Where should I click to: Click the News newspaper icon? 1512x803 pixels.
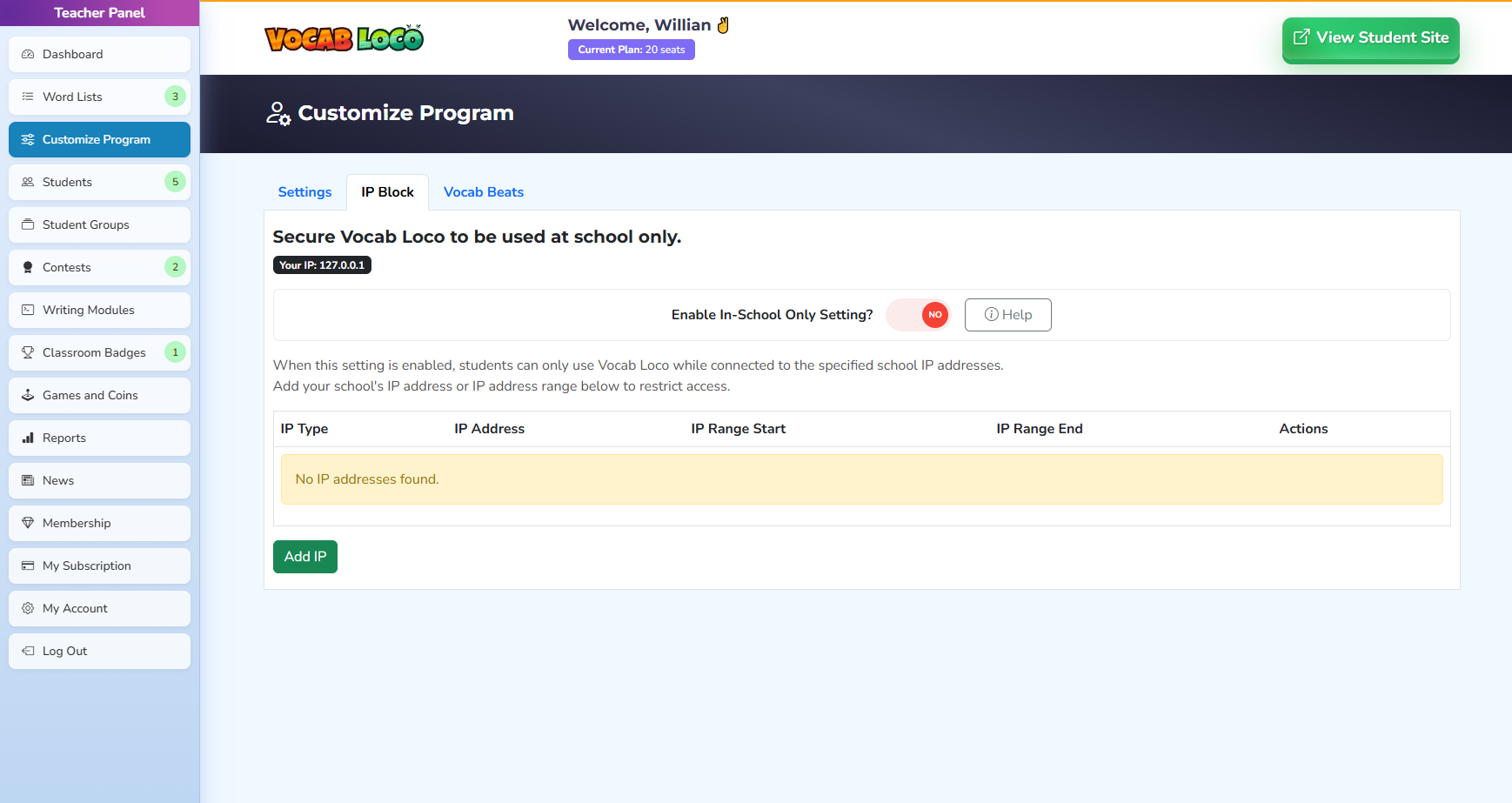tap(28, 480)
